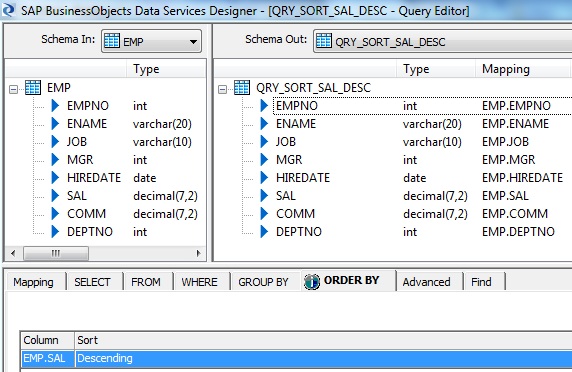
Task: Go to the WHERE tab
Action: [x=199, y=282]
